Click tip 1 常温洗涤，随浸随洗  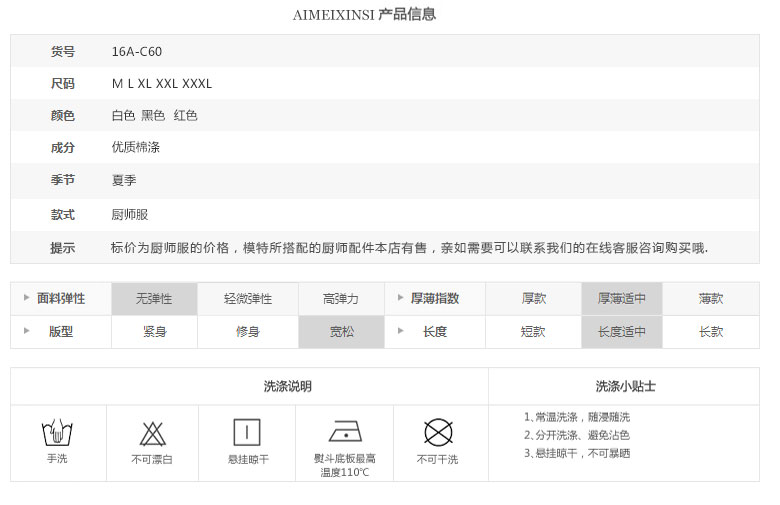pyautogui.click(x=577, y=417)
